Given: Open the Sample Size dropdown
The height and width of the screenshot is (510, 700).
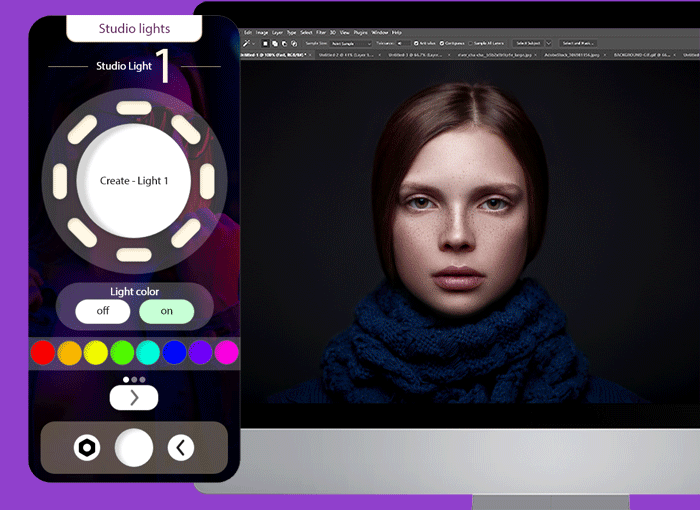Looking at the screenshot, I should tap(350, 44).
